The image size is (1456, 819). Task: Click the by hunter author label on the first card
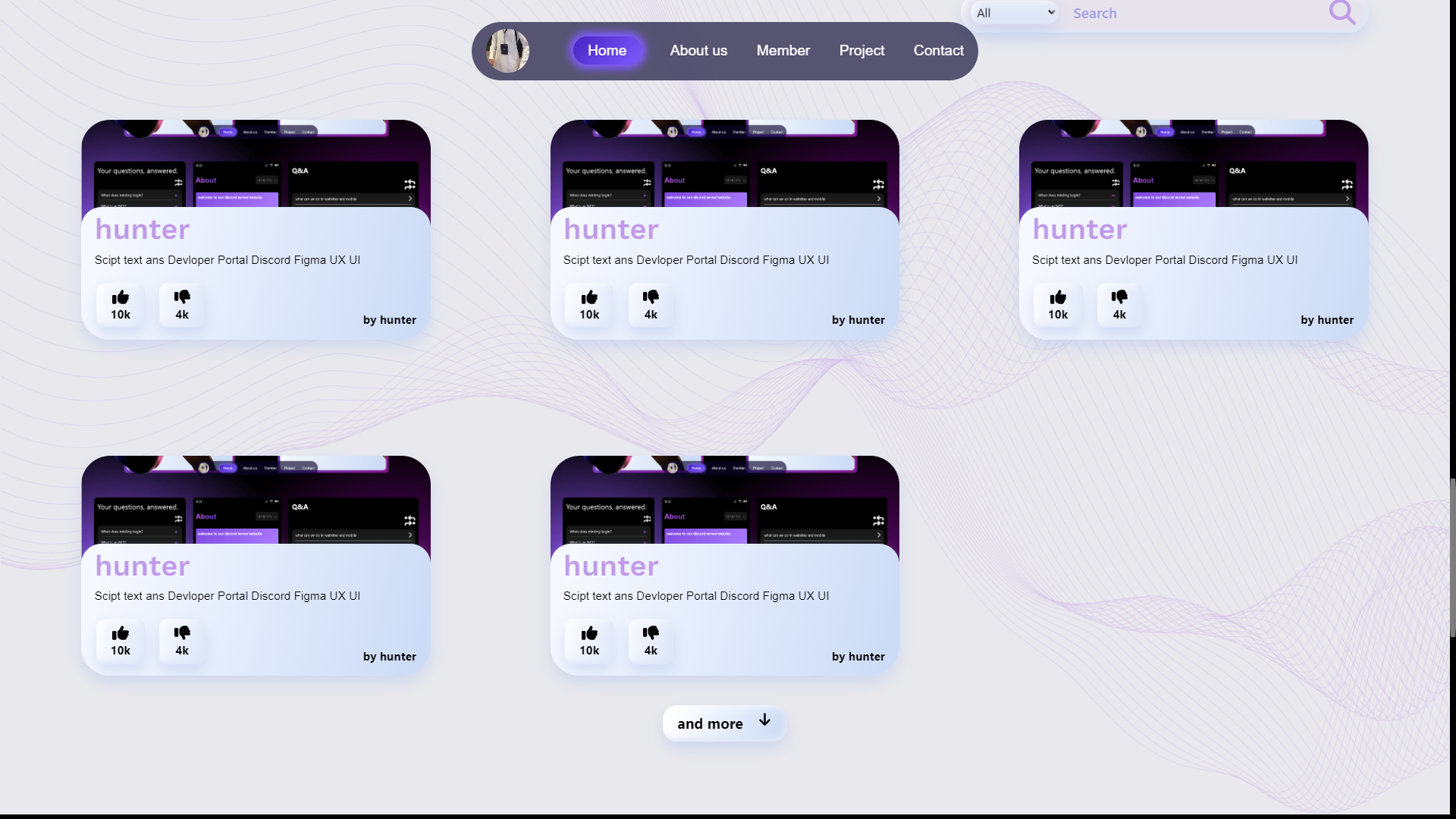point(389,320)
